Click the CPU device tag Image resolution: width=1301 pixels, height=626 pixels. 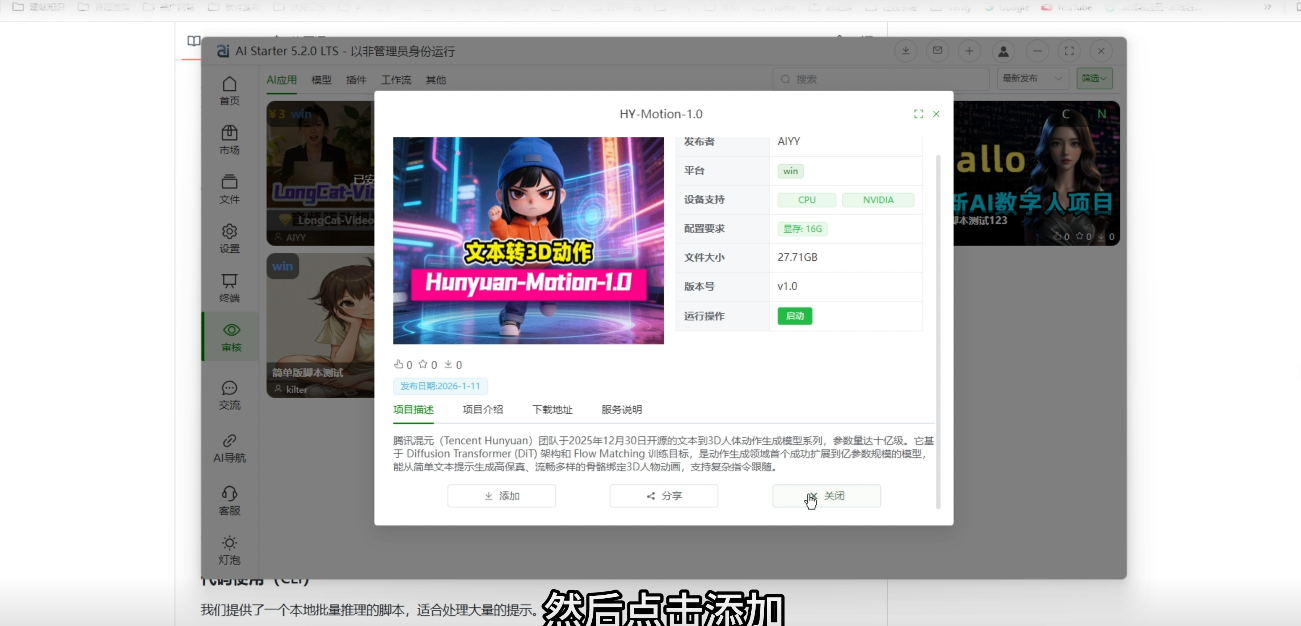point(807,200)
